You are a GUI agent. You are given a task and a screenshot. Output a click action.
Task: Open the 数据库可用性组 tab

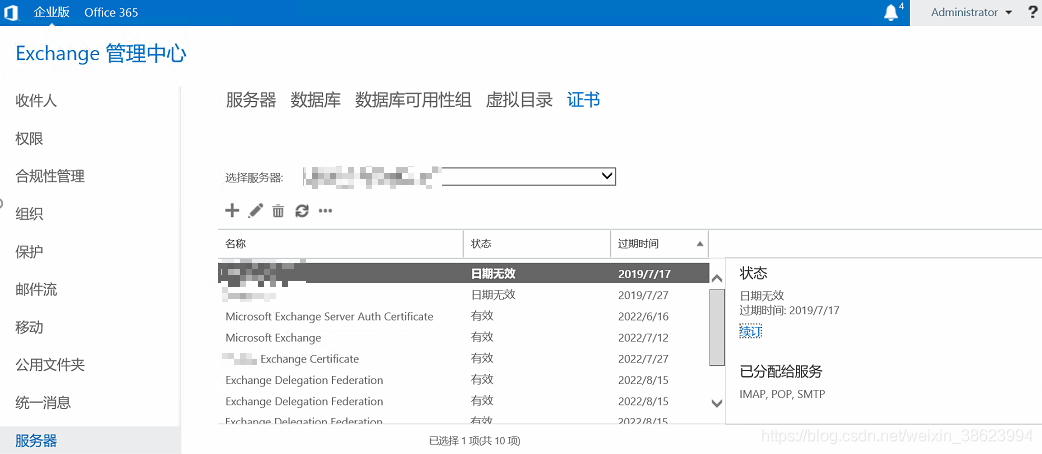pos(413,100)
